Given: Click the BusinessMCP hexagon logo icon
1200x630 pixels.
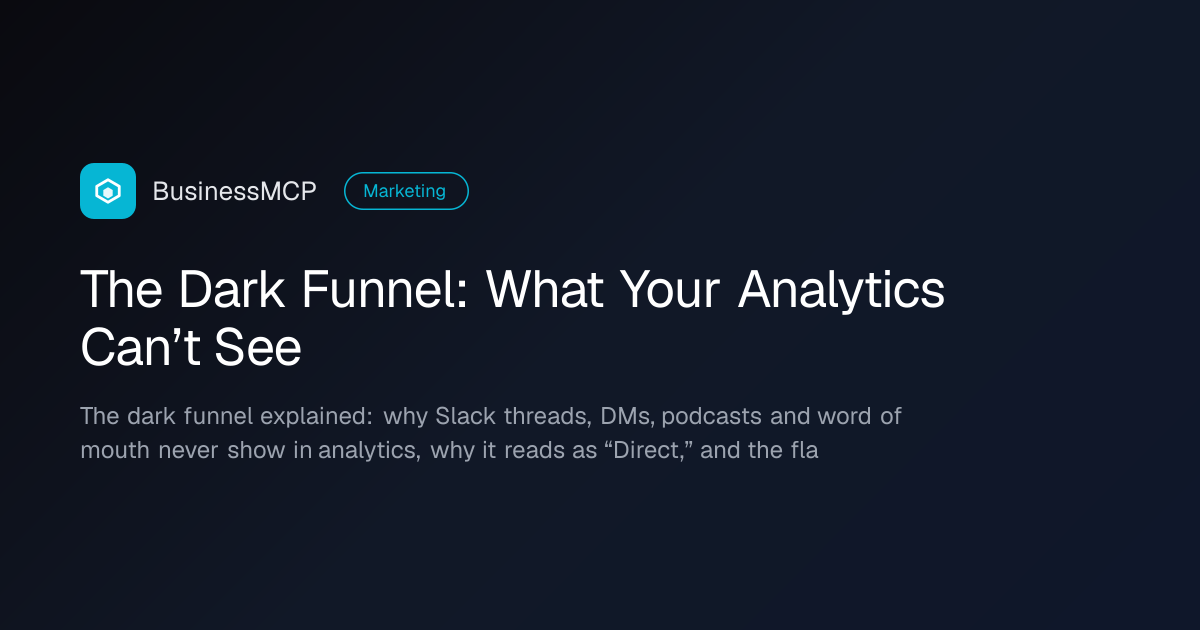Looking at the screenshot, I should [108, 191].
